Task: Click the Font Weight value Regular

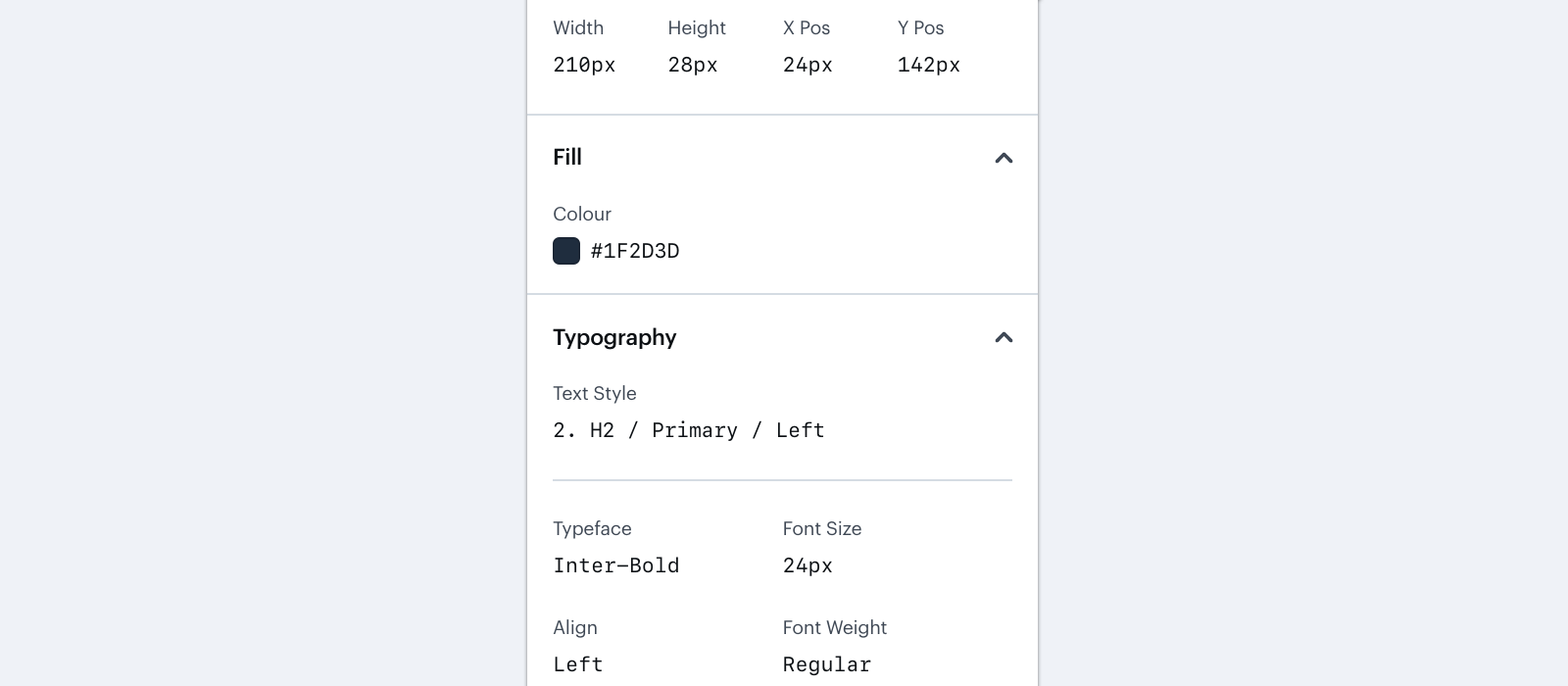Action: 826,664
